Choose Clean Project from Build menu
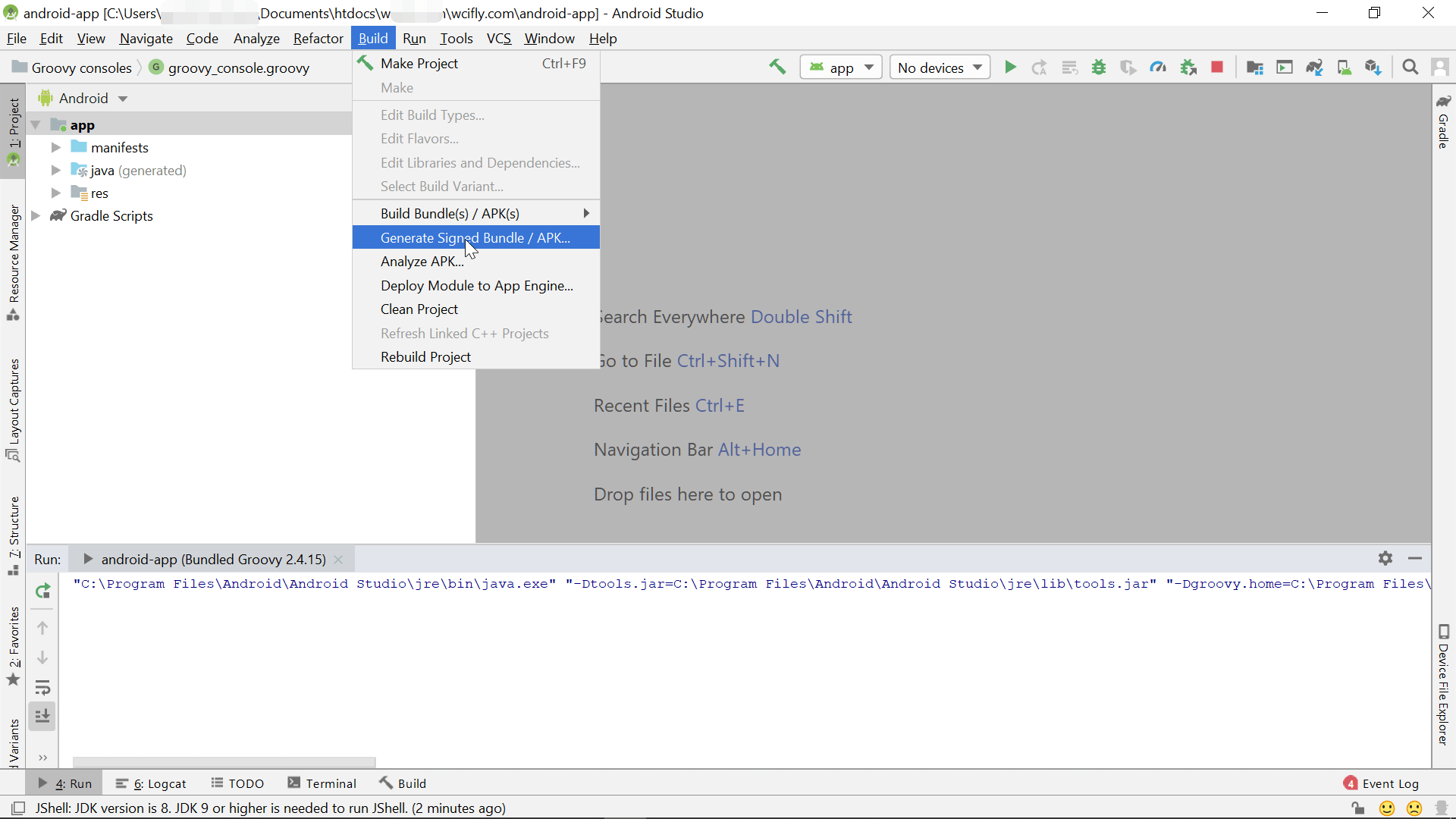1456x819 pixels. 419,309
